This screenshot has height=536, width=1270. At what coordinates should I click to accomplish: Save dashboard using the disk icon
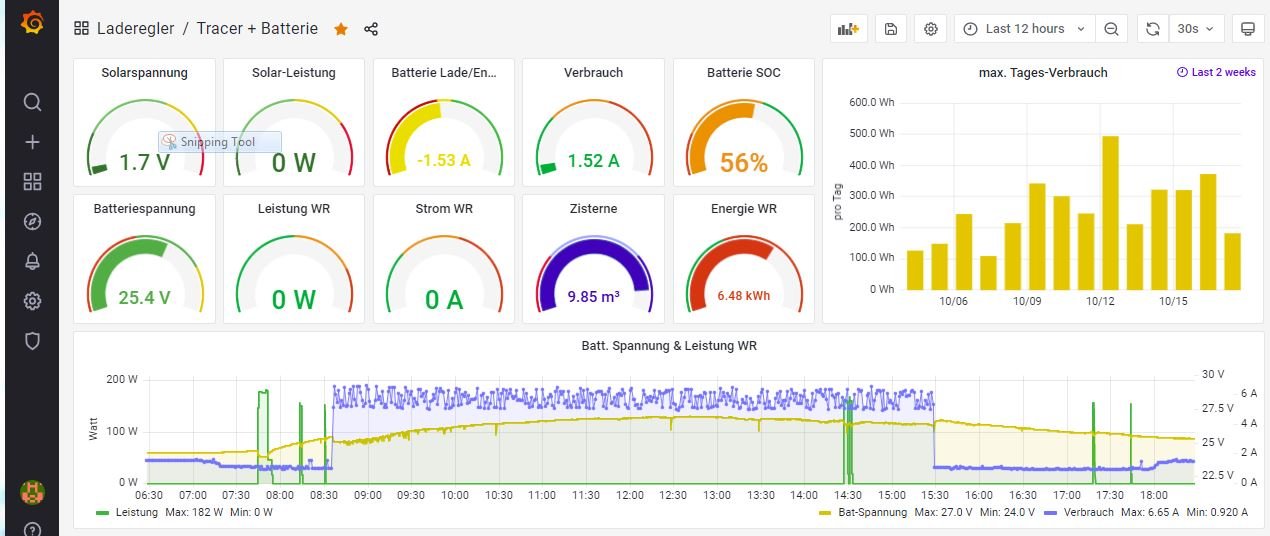[891, 29]
